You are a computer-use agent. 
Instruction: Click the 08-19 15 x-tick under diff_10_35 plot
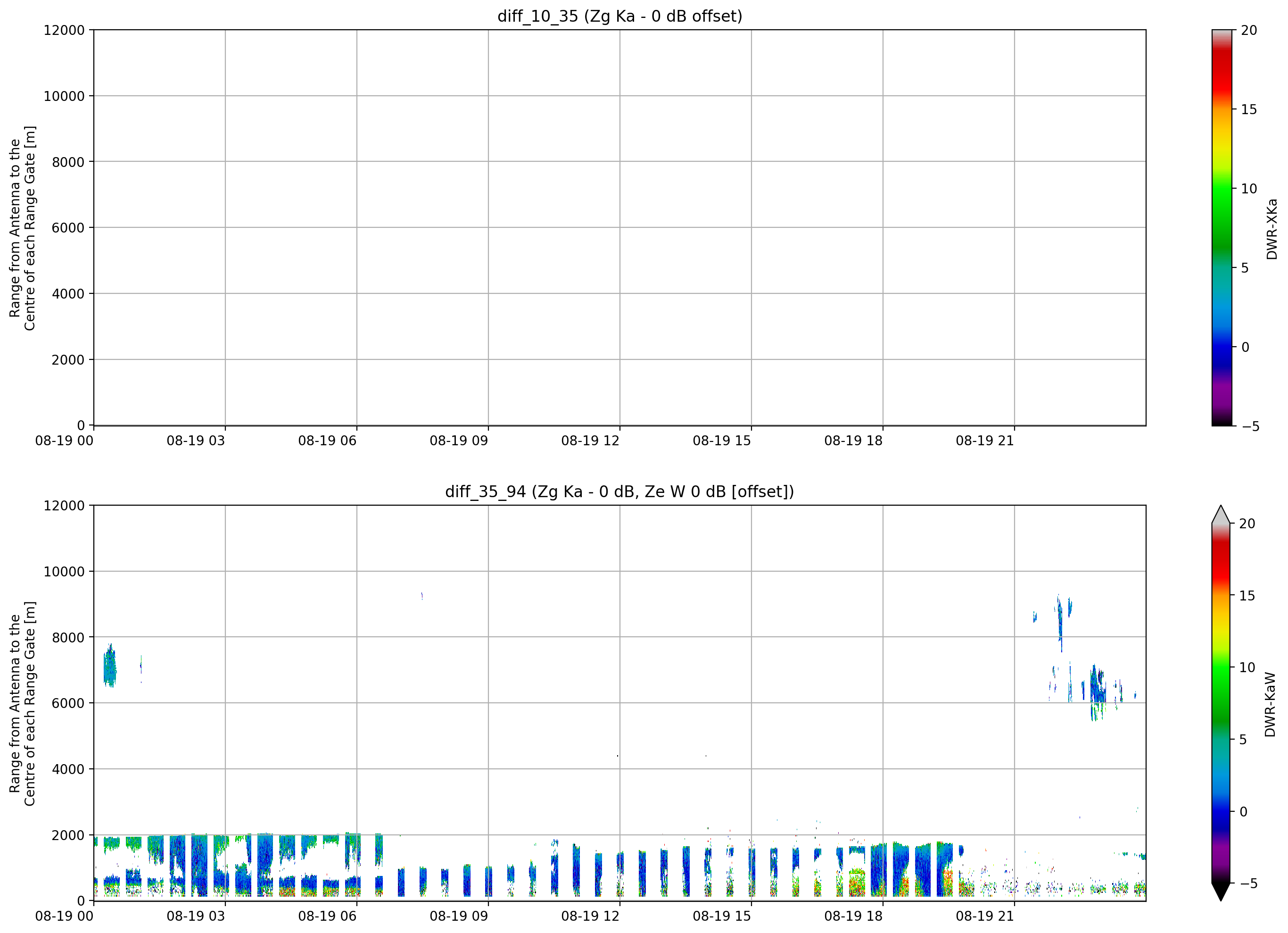click(722, 441)
